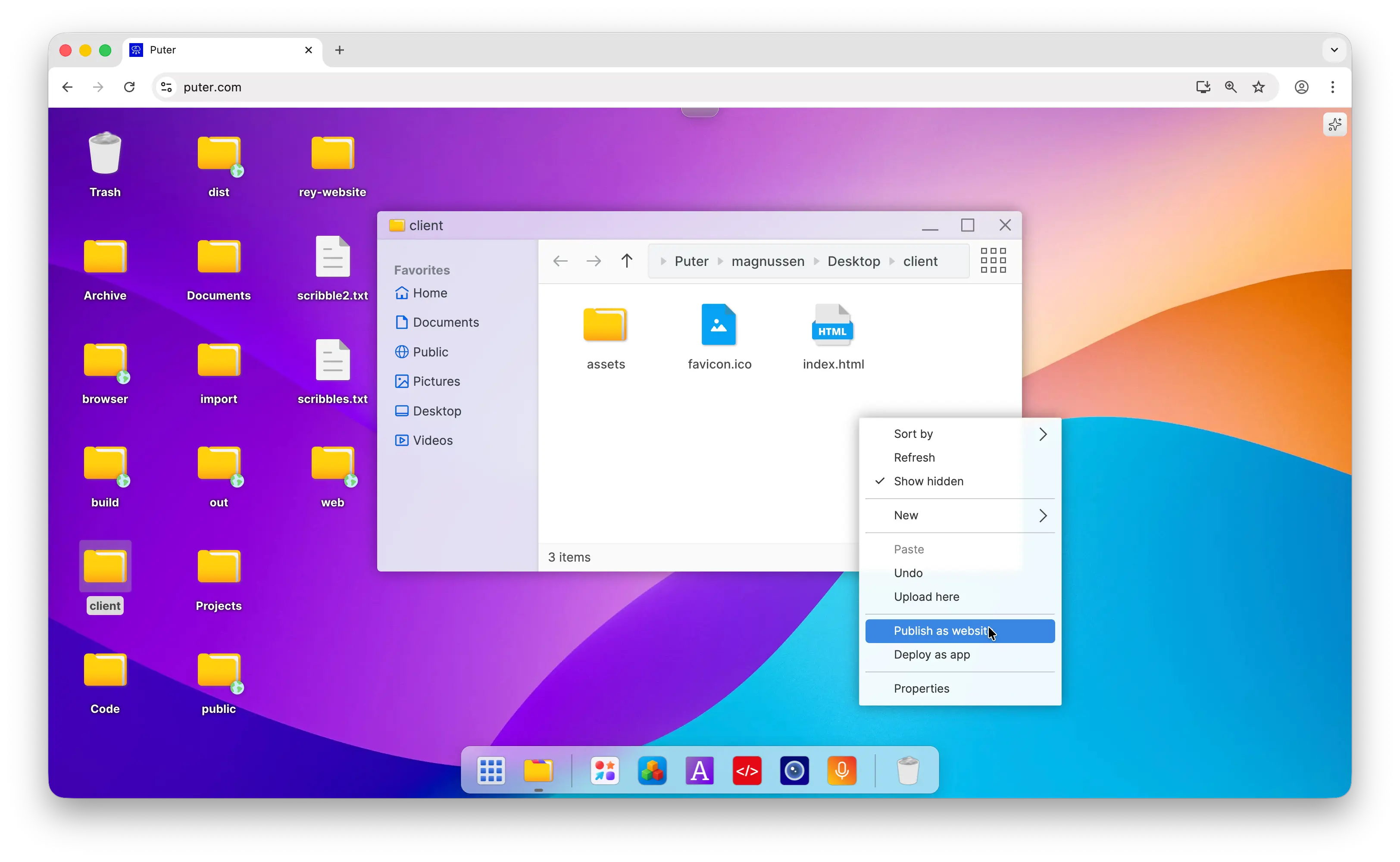Choose Deploy as app in the context menu
Image resolution: width=1400 pixels, height=862 pixels.
931,655
